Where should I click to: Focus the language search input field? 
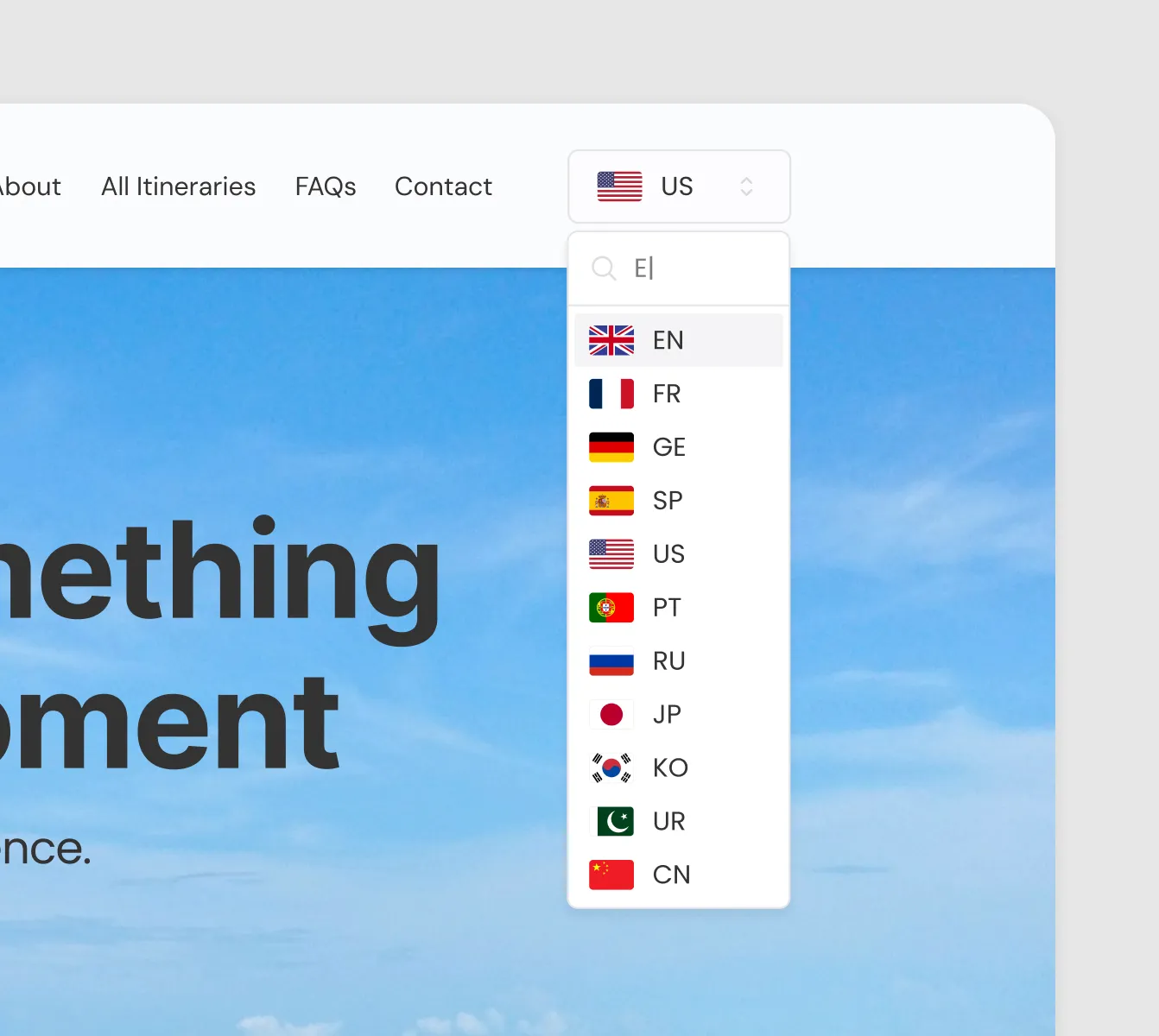click(679, 268)
